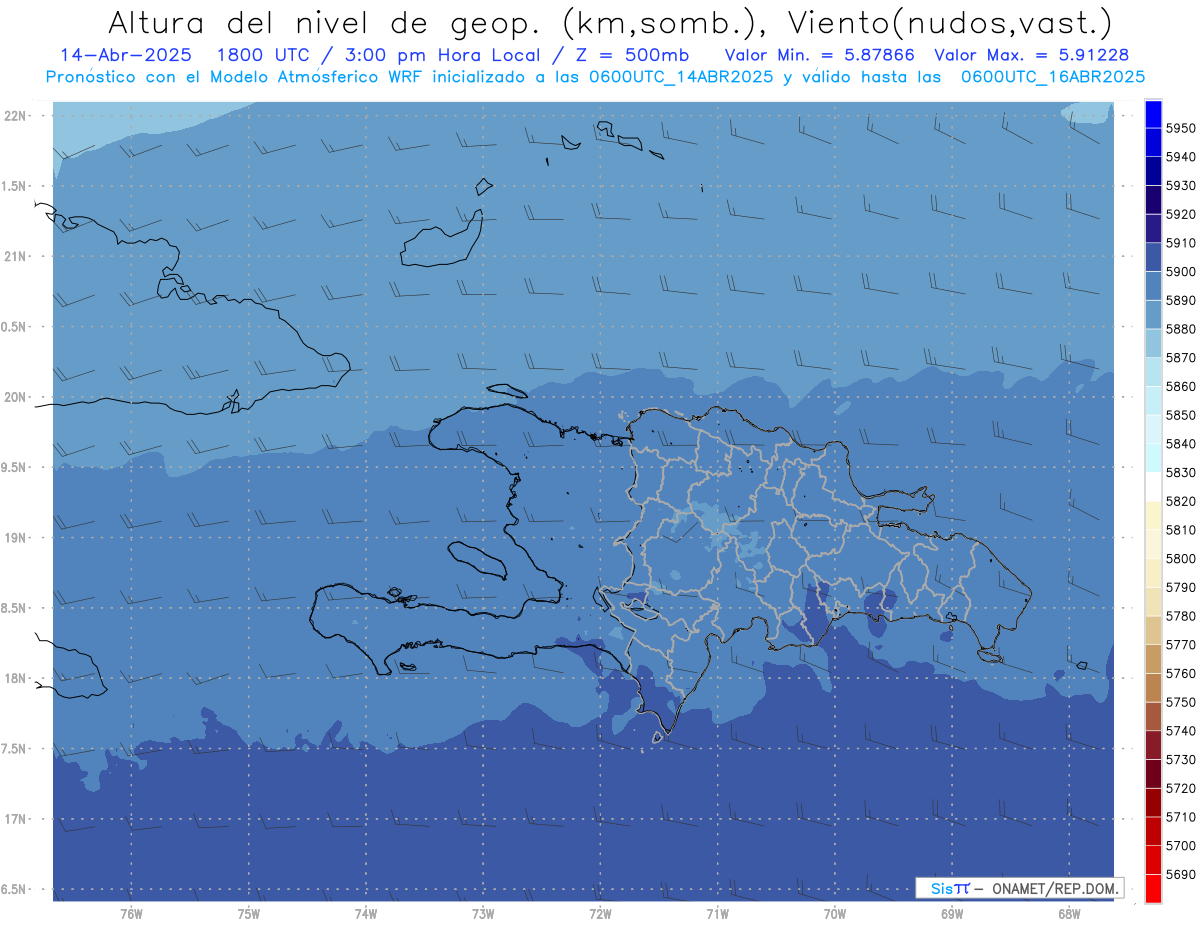Click the '70W' longitude label
Viewport: 1200px width, 927px height.
click(x=835, y=914)
